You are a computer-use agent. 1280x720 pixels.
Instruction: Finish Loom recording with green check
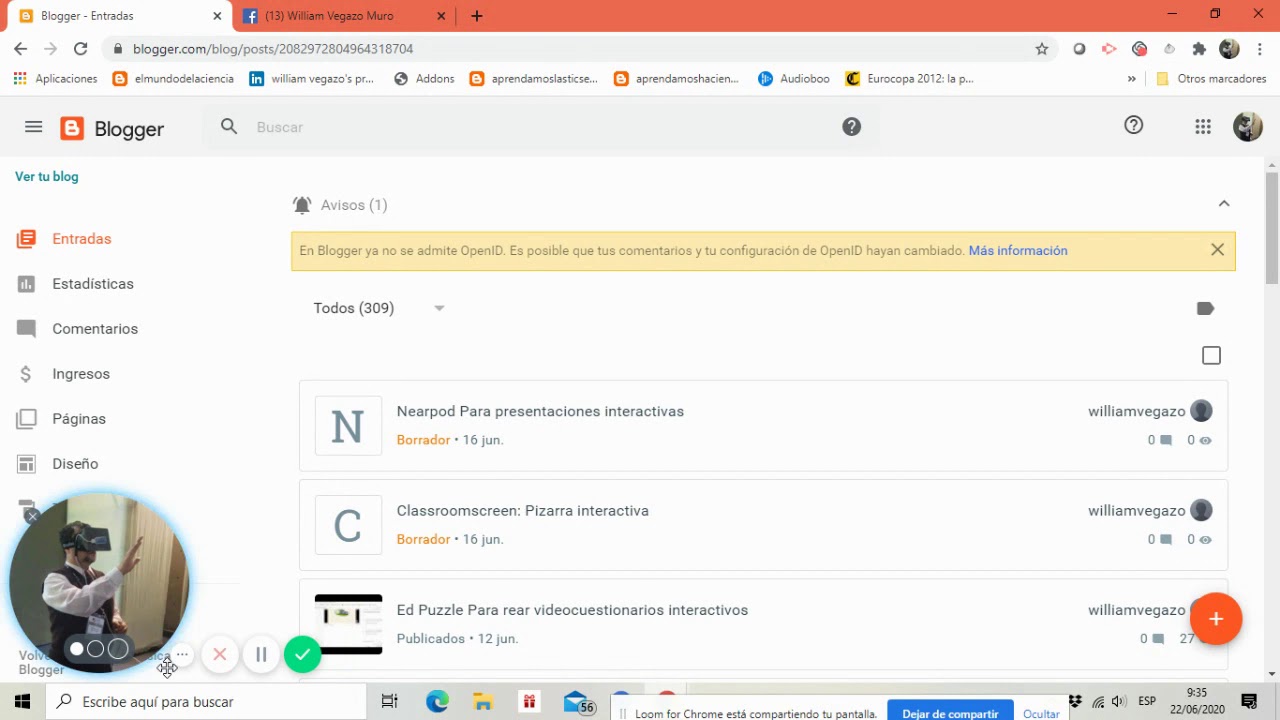coord(302,655)
